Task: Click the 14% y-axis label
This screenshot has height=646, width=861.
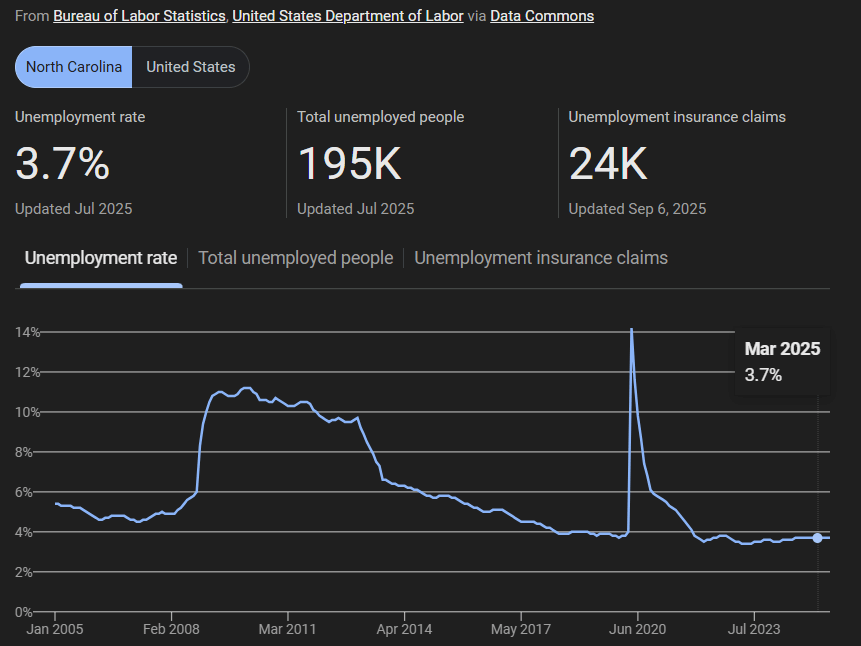Action: point(27,332)
